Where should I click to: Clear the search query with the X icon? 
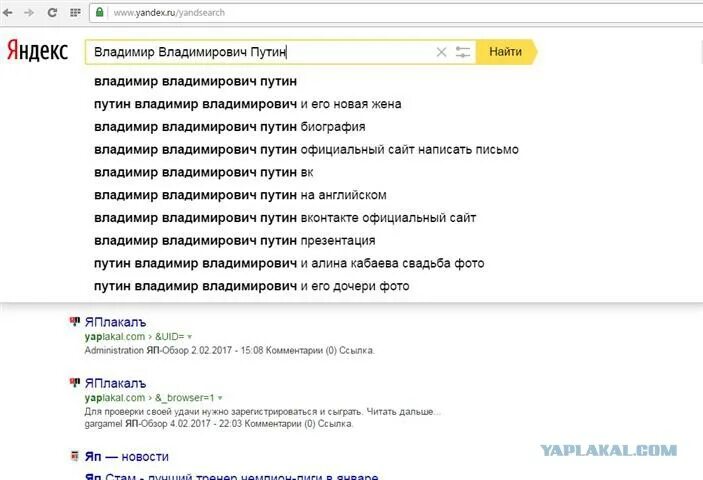coord(441,52)
